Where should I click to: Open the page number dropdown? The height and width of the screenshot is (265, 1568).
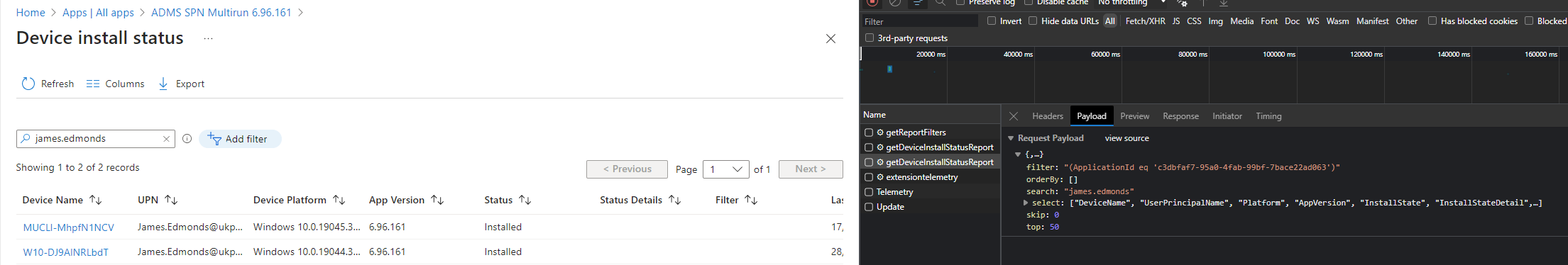click(x=725, y=169)
